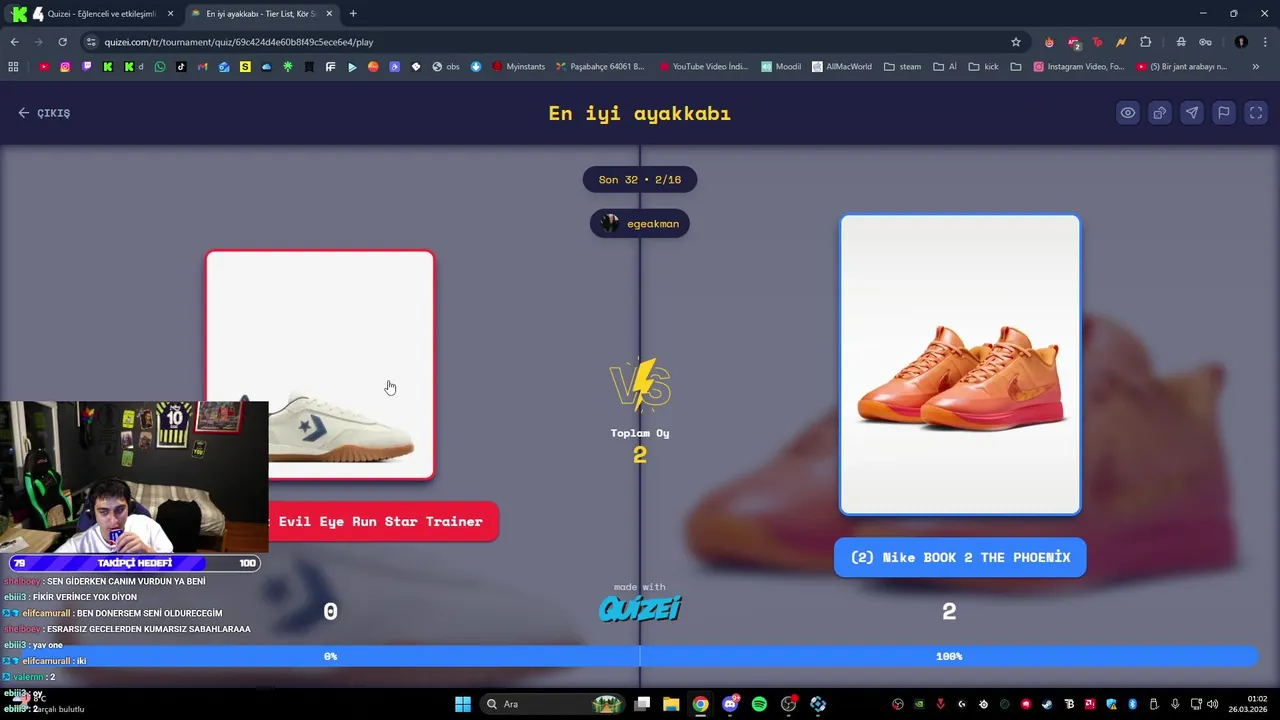Image resolution: width=1280 pixels, height=720 pixels.
Task: Select the Nike BOOK 2 THE PHOENIX label
Action: click(x=960, y=557)
